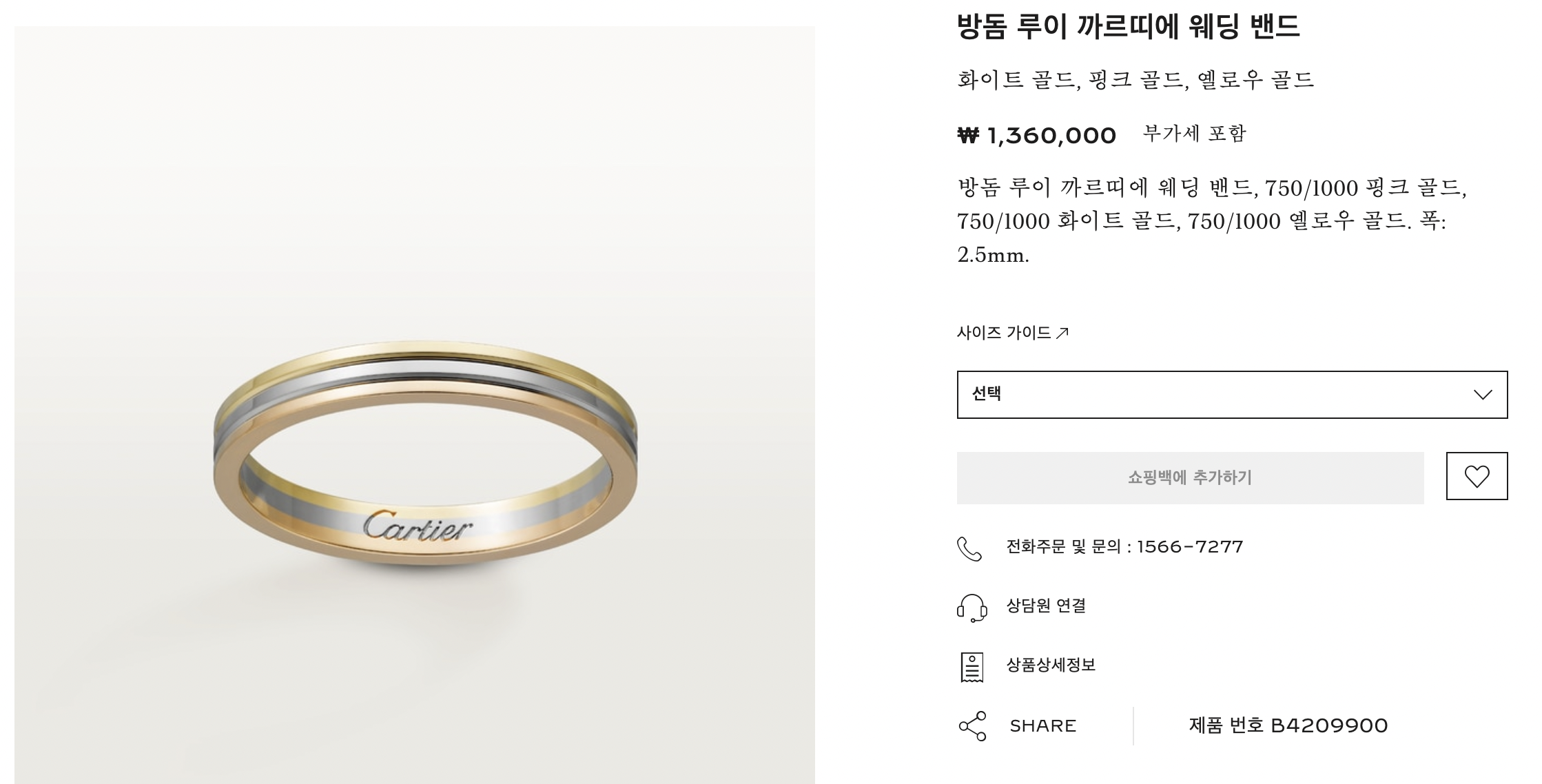The image size is (1542, 784).
Task: Click the receipt product details icon
Action: click(x=972, y=667)
